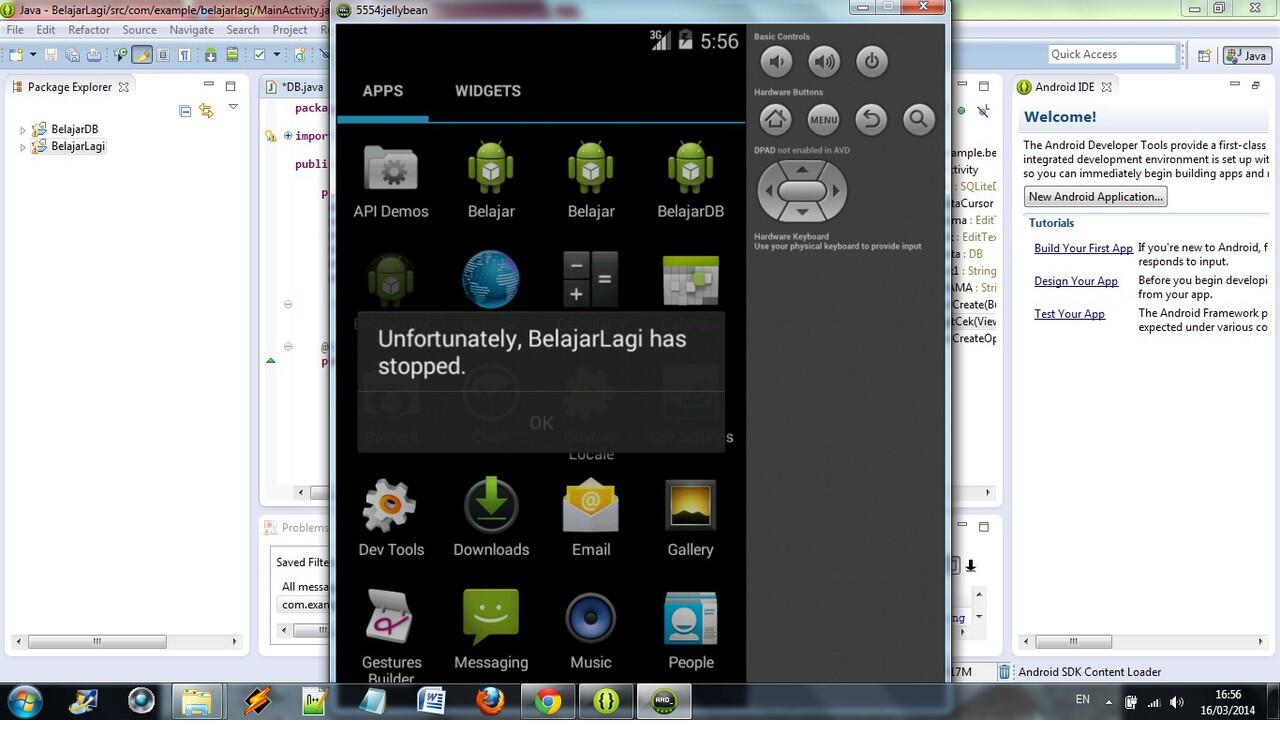Open the Open Perspective icon
Screen dimensions: 1280x750
pyautogui.click(x=1205, y=56)
